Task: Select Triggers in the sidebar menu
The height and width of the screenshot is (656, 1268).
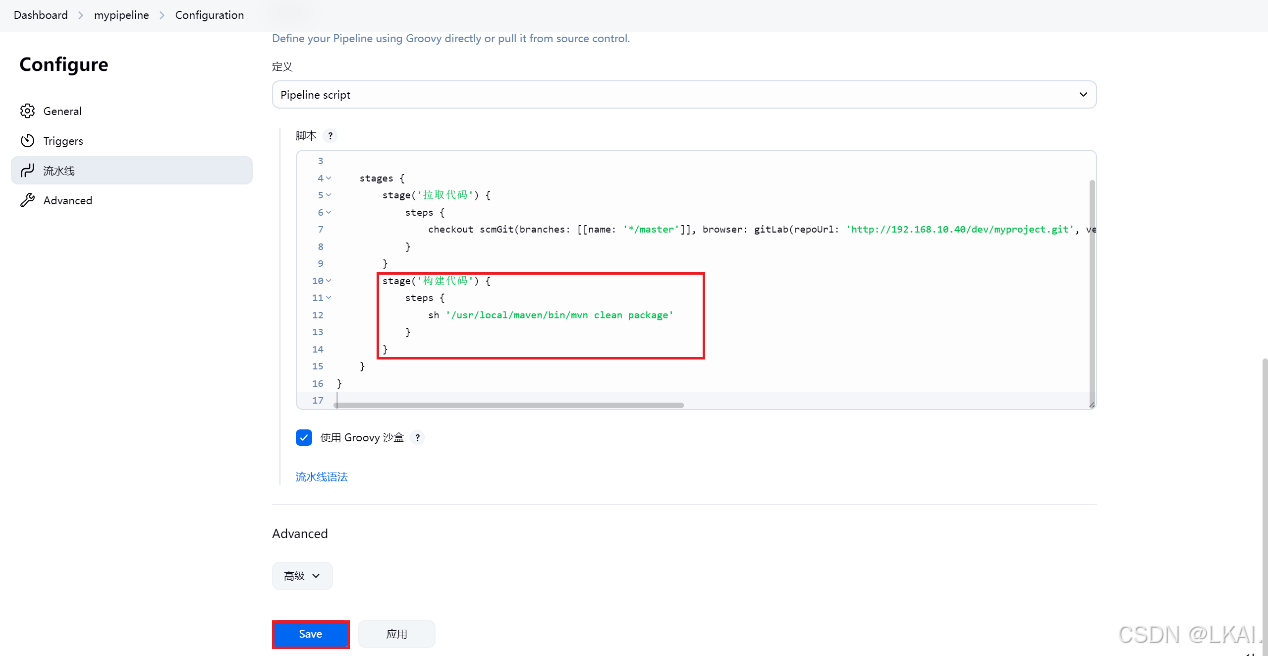Action: pos(132,141)
